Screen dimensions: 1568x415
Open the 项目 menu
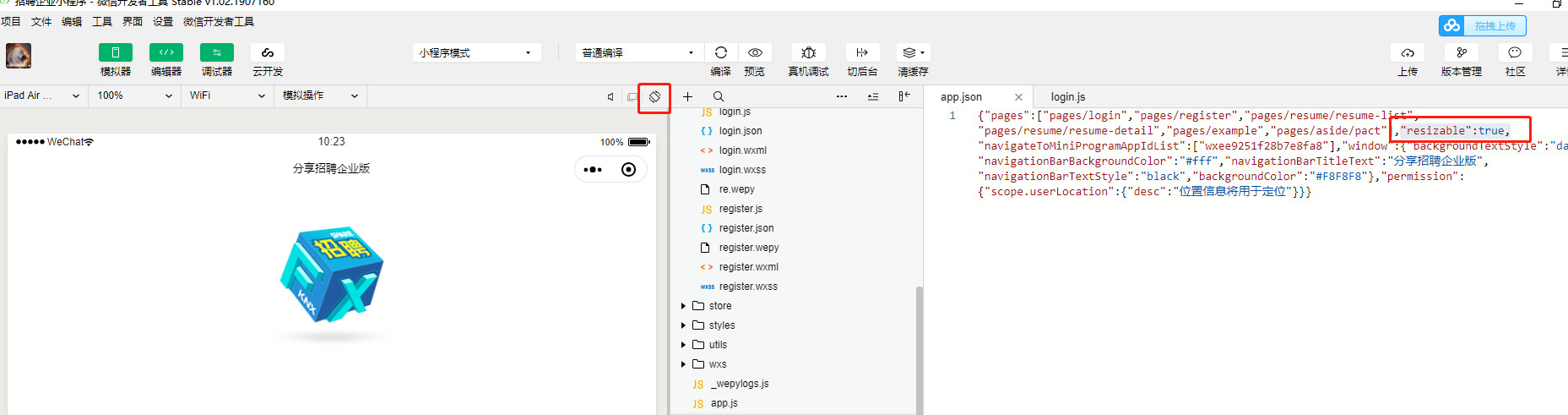pos(10,22)
